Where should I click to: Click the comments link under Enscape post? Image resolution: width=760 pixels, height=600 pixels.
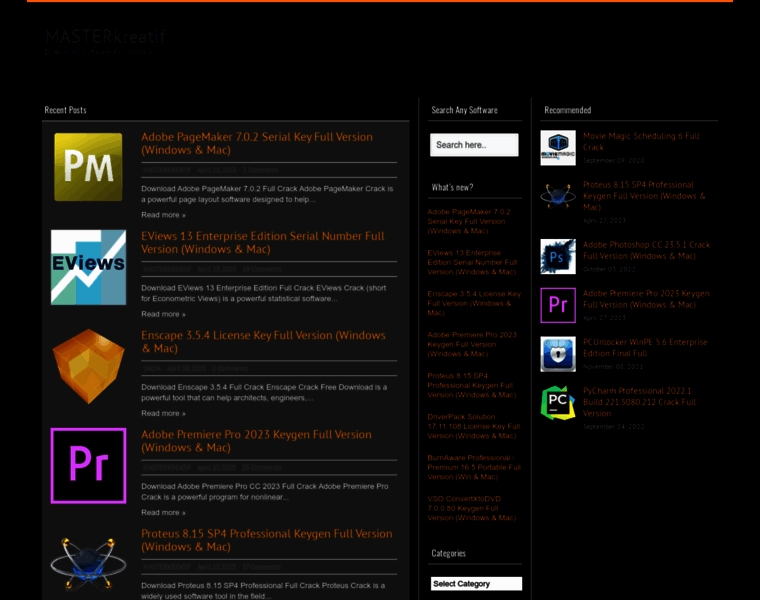tap(230, 368)
